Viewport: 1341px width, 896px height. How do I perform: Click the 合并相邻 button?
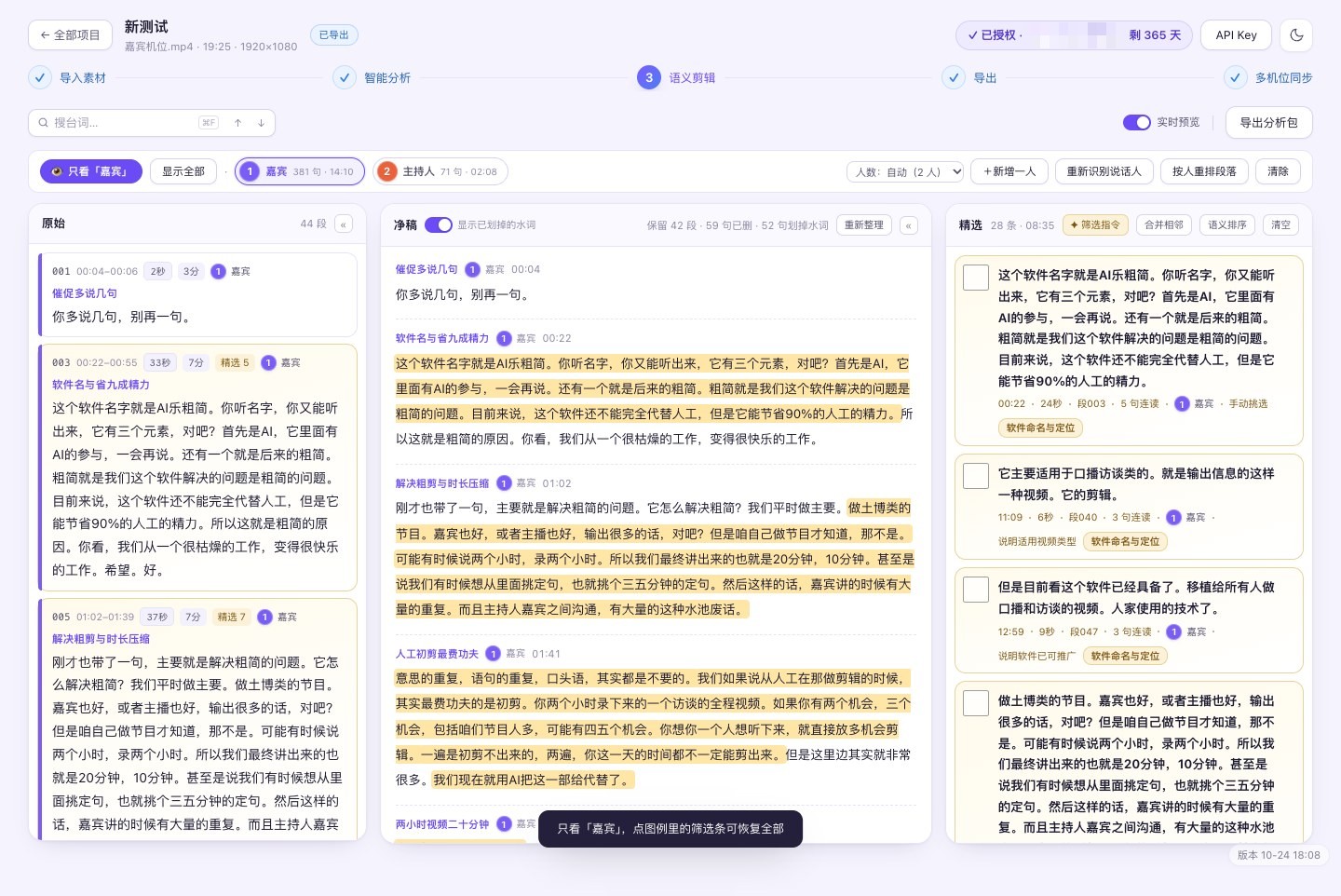point(1163,224)
